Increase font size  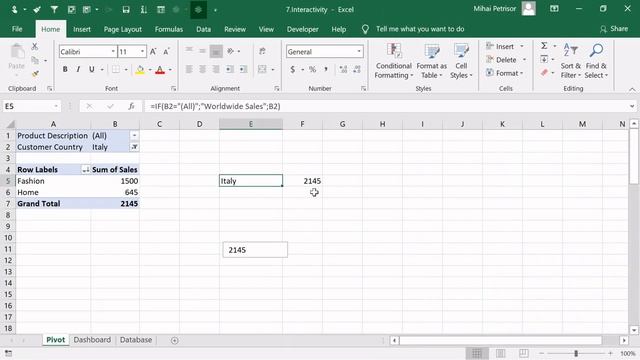pyautogui.click(x=153, y=52)
